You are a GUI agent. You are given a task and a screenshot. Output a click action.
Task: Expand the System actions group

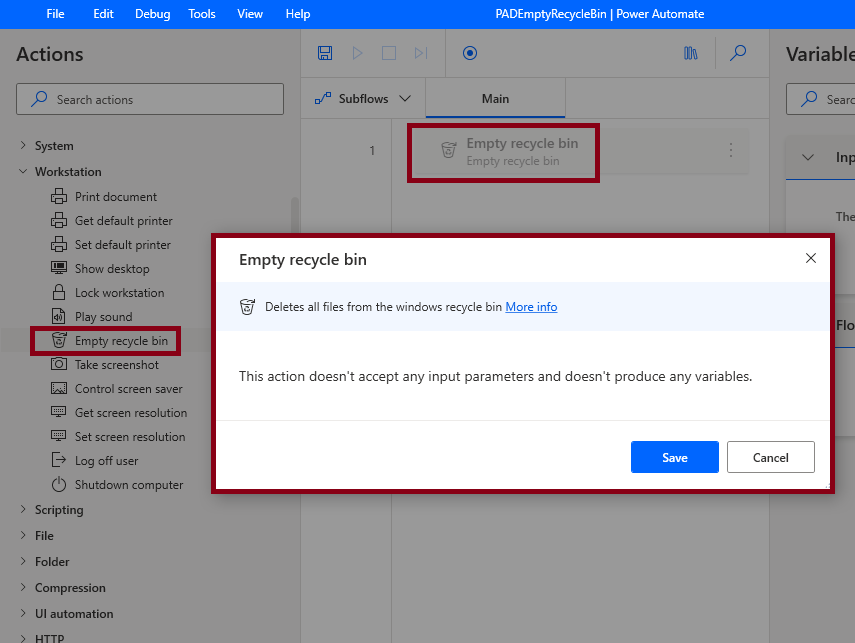pos(23,145)
